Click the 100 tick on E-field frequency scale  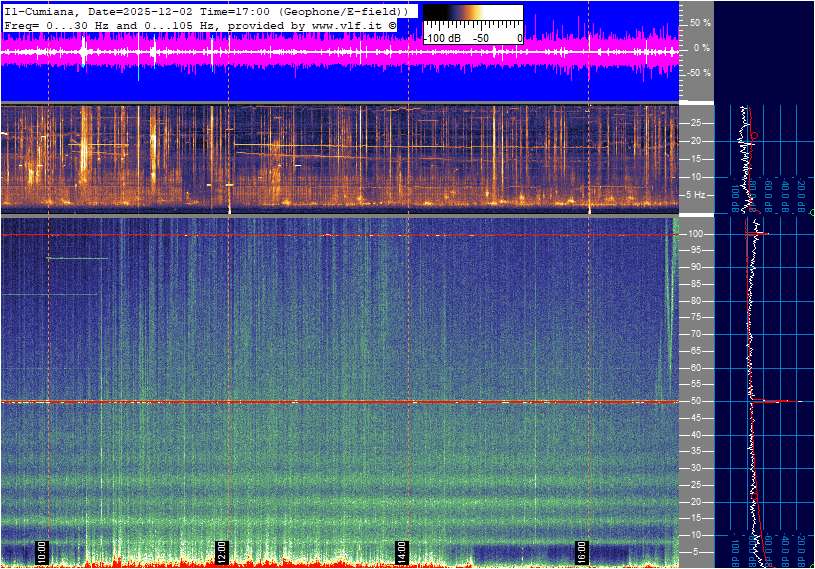pos(697,234)
